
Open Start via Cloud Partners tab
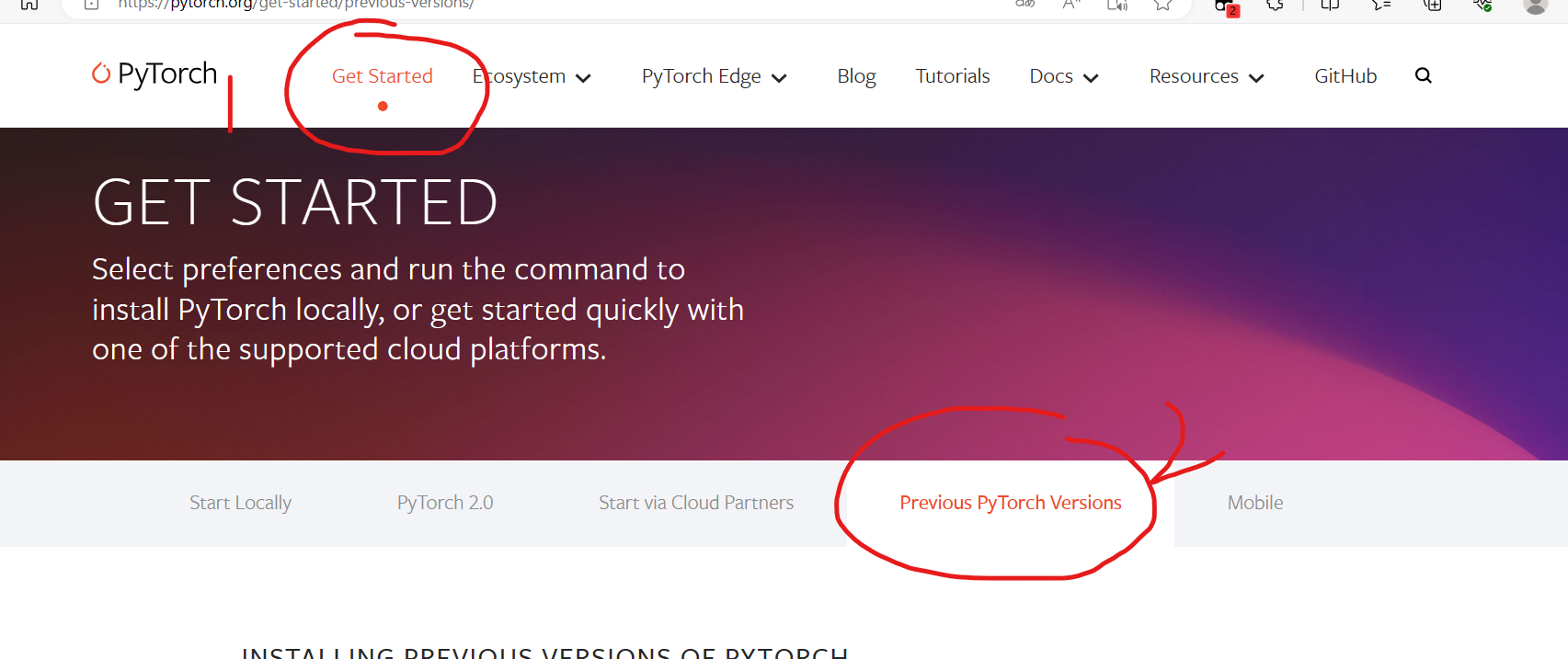(696, 503)
